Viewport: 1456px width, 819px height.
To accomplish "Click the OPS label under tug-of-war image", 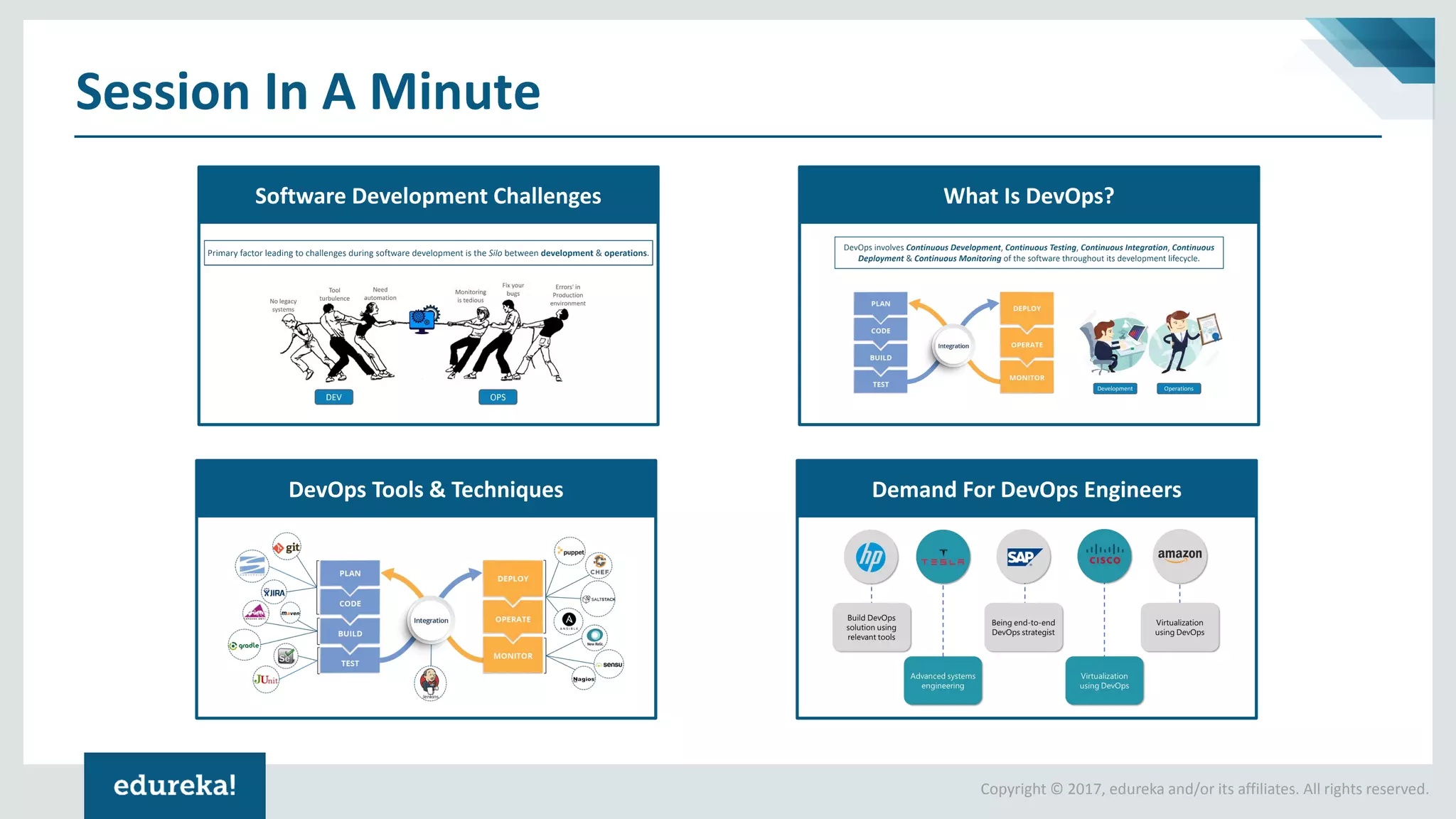I will coord(498,397).
